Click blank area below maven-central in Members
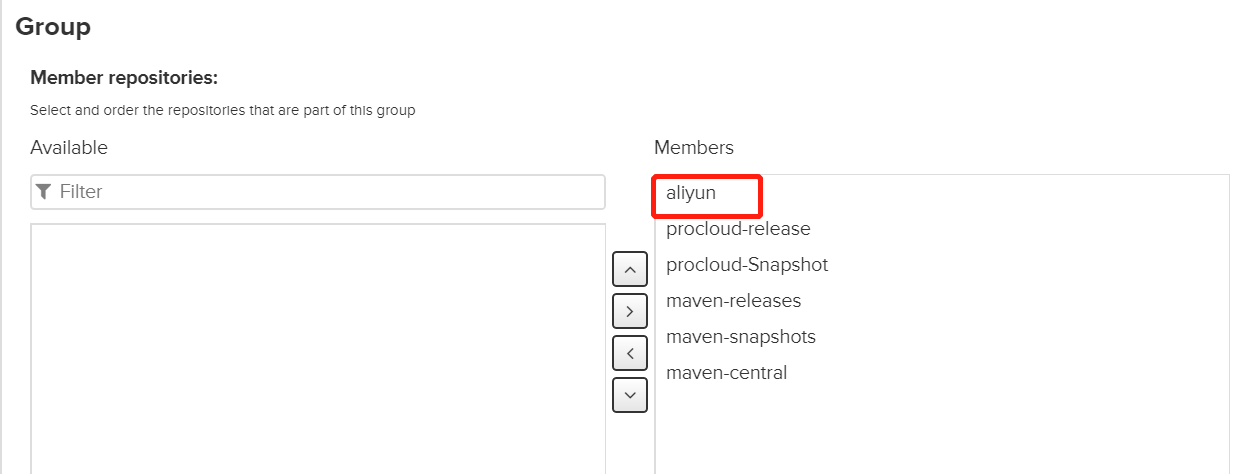The image size is (1252, 474). coord(940,430)
